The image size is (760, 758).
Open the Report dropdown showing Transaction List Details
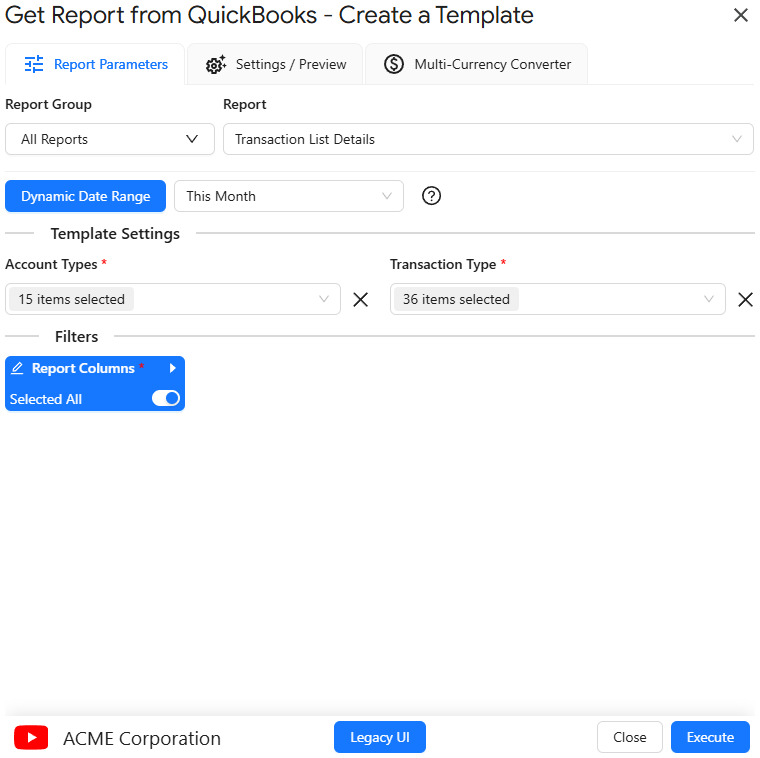(x=488, y=139)
